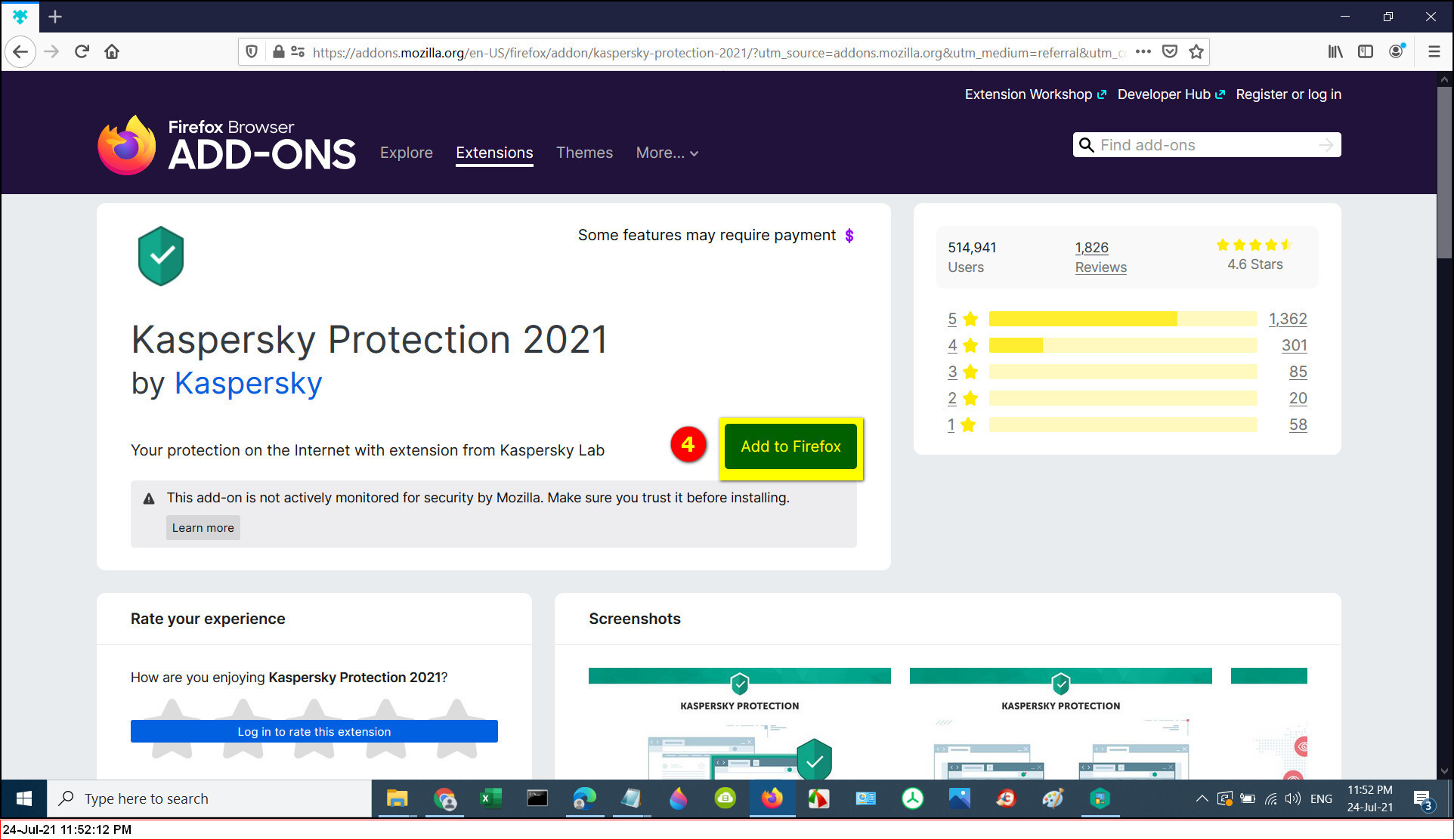
Task: Open the Extensions section
Action: tap(494, 153)
